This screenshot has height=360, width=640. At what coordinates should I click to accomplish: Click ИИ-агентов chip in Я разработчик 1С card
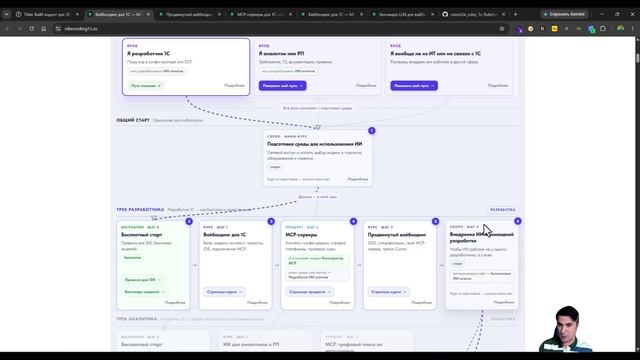(x=157, y=71)
